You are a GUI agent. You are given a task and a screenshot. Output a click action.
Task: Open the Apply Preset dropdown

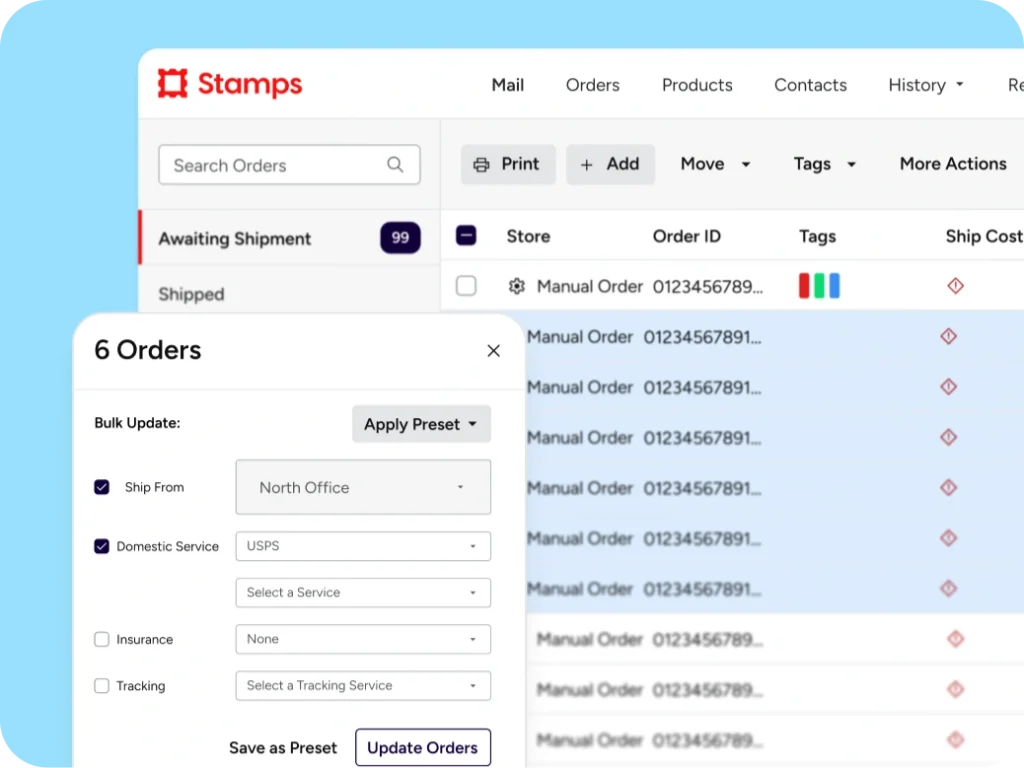coord(421,424)
